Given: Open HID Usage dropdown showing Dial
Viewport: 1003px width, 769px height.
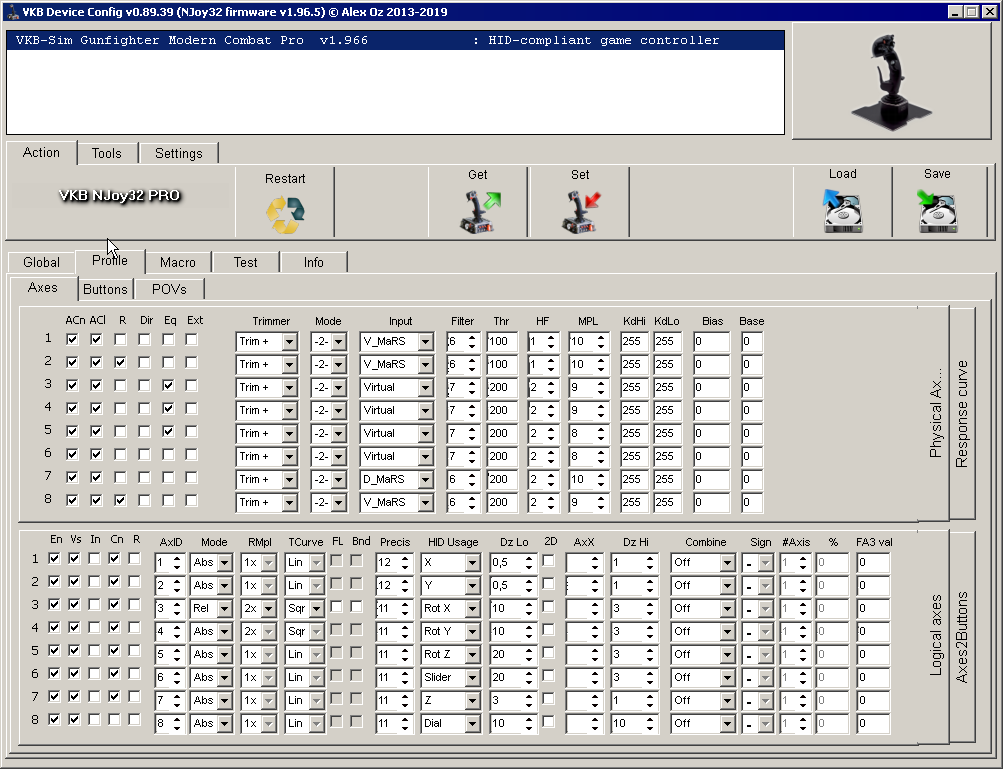Looking at the screenshot, I should coord(472,724).
